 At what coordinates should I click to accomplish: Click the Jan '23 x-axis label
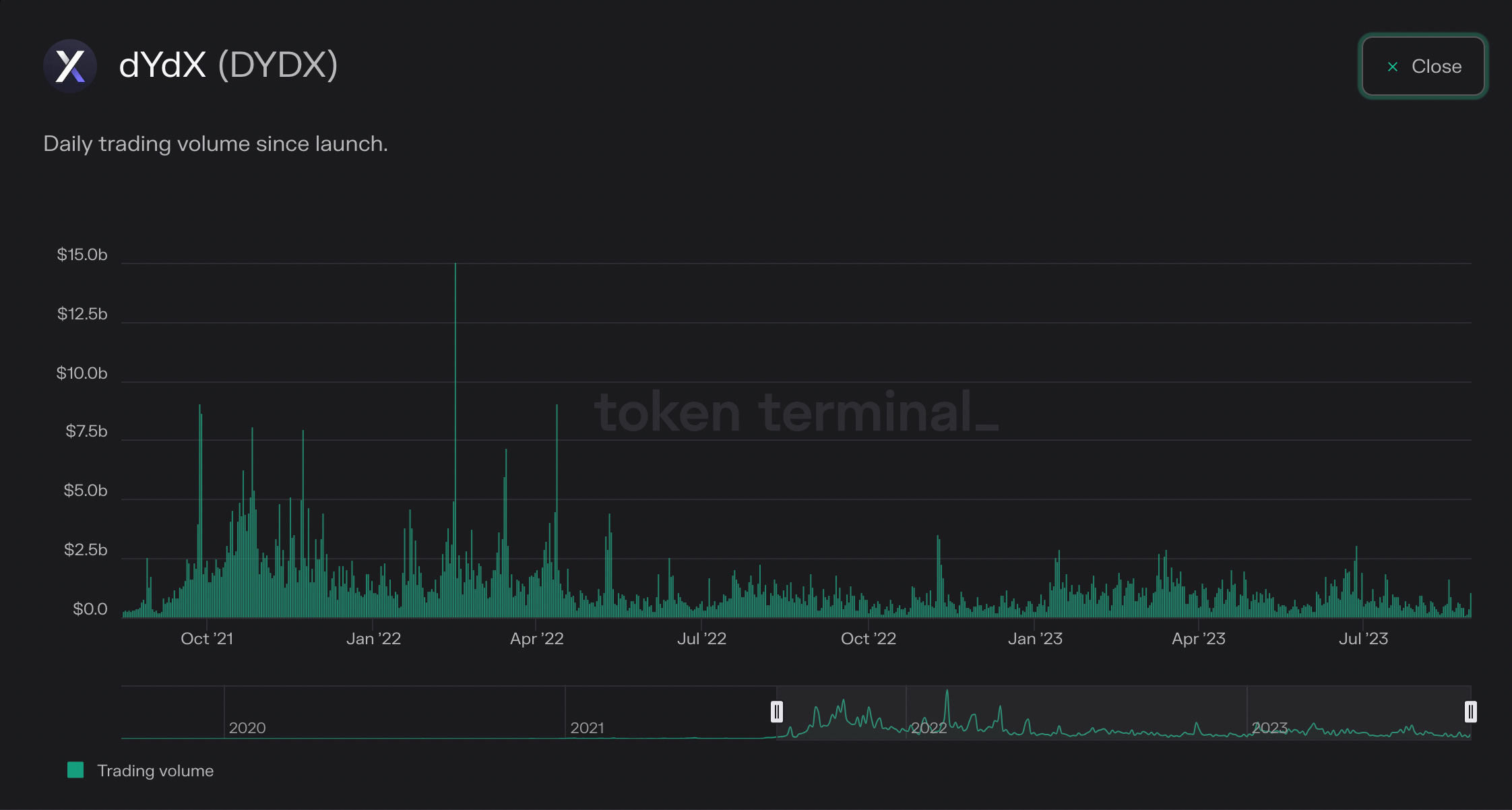(1035, 638)
